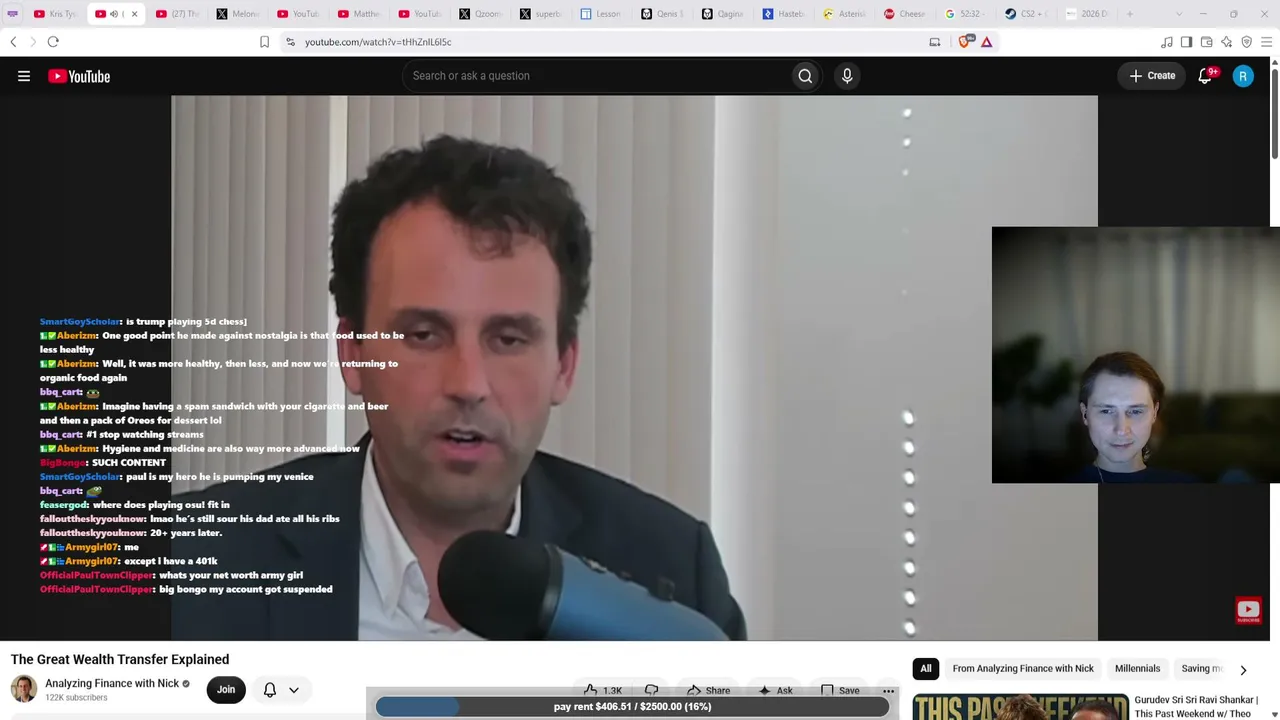Screen dimensions: 1280x720
Task: Open the browser main menu
Action: (x=1267, y=42)
